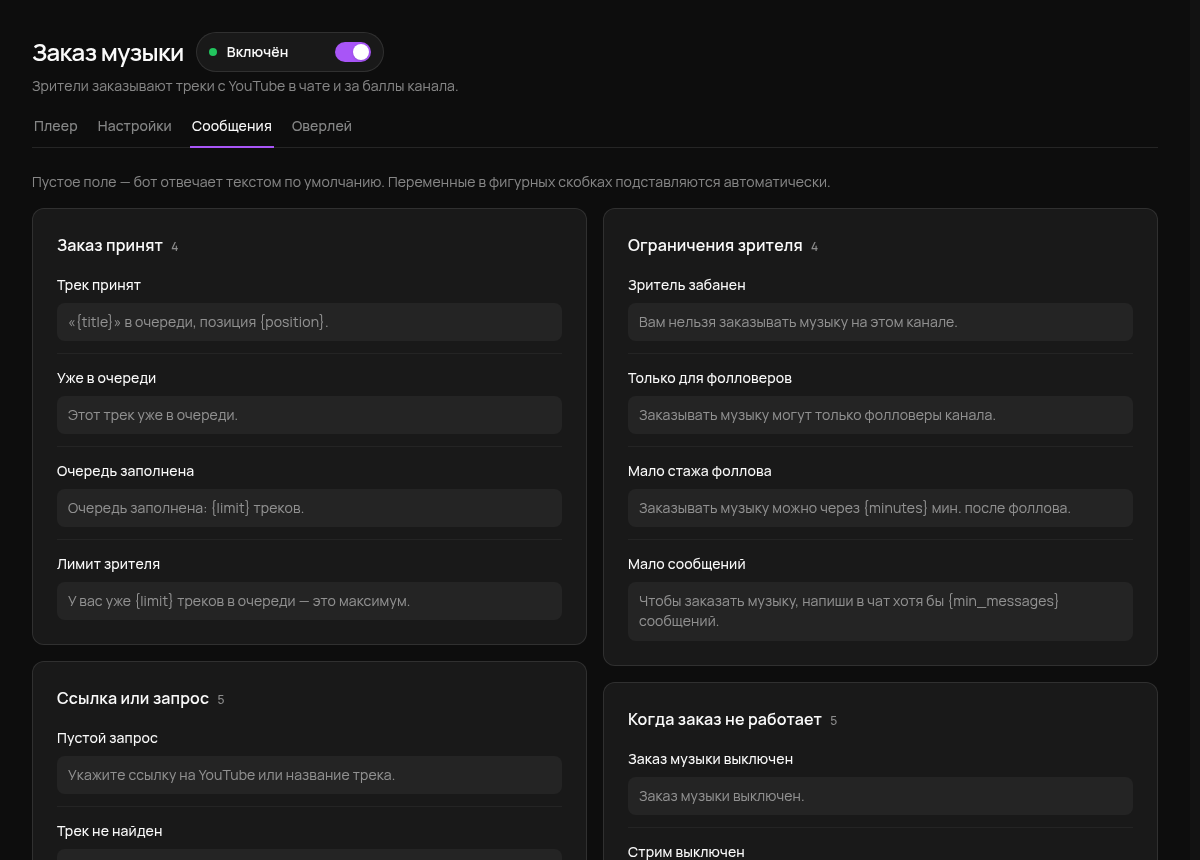
Task: Select the Ограничения зрителя section heading
Action: point(715,246)
